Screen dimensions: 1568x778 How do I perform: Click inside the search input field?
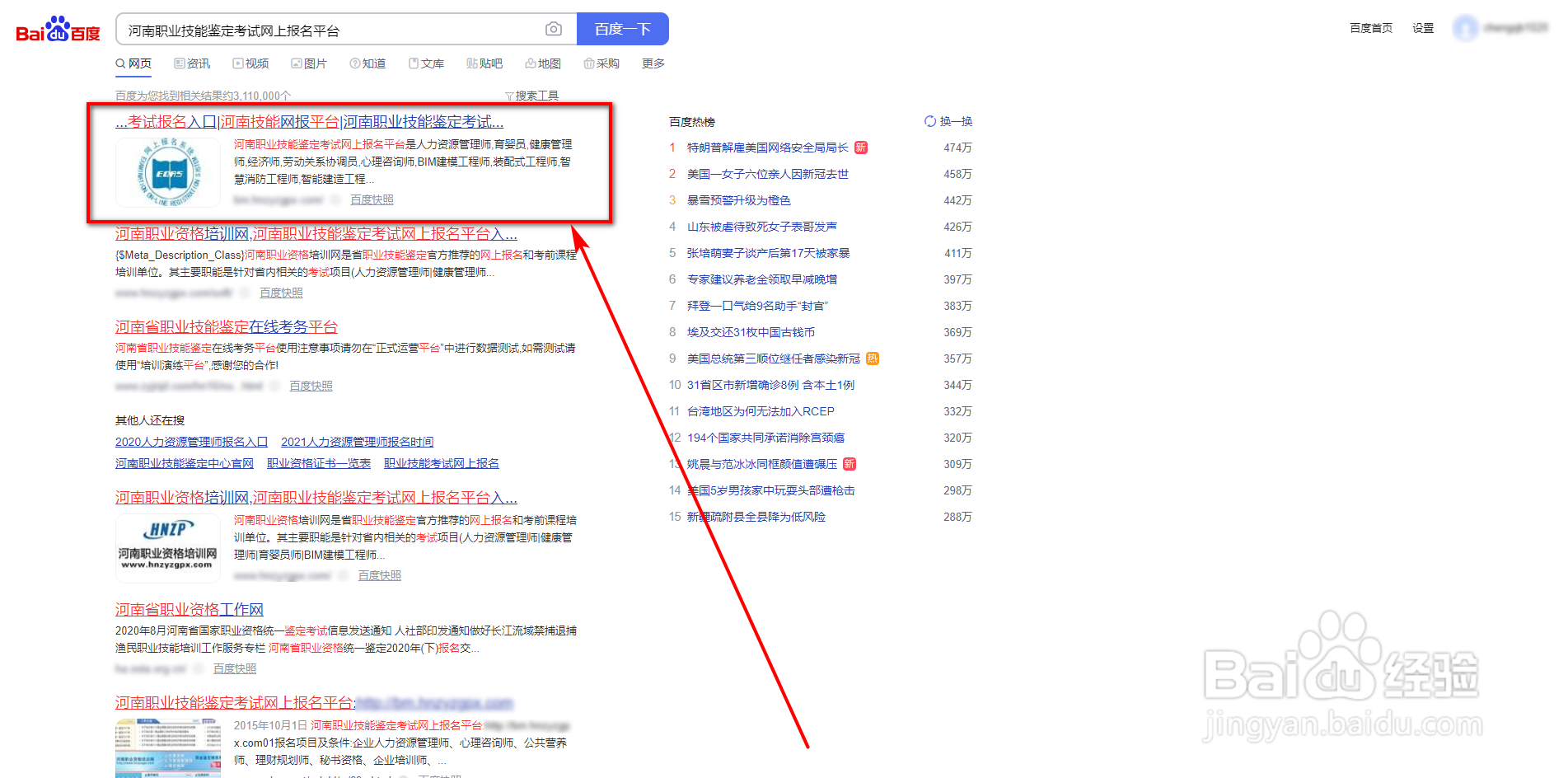tap(330, 28)
